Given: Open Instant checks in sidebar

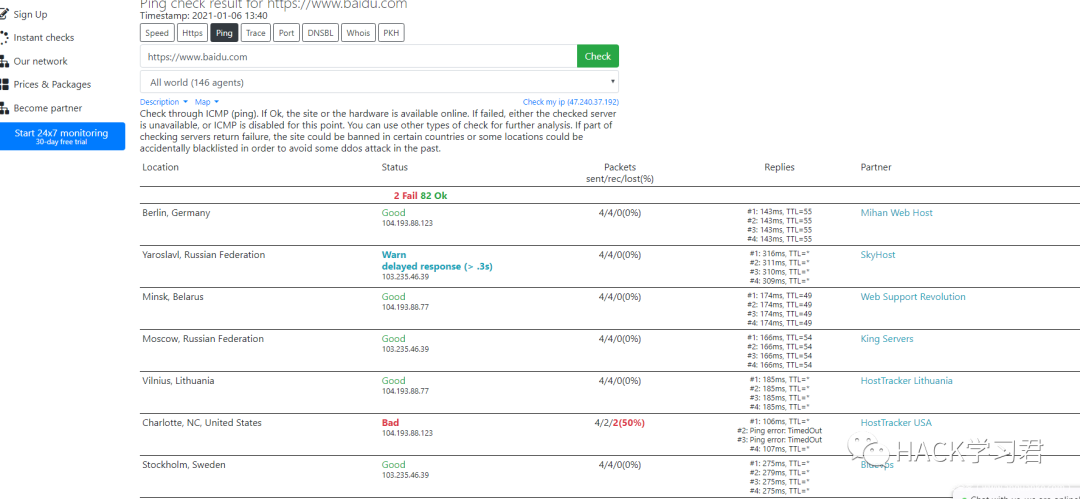Looking at the screenshot, I should [x=43, y=37].
